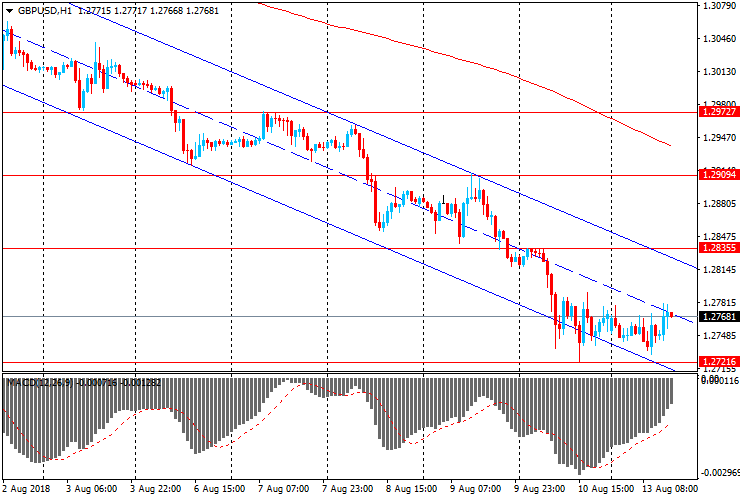Select the 1.29470 price axis value

(719, 137)
